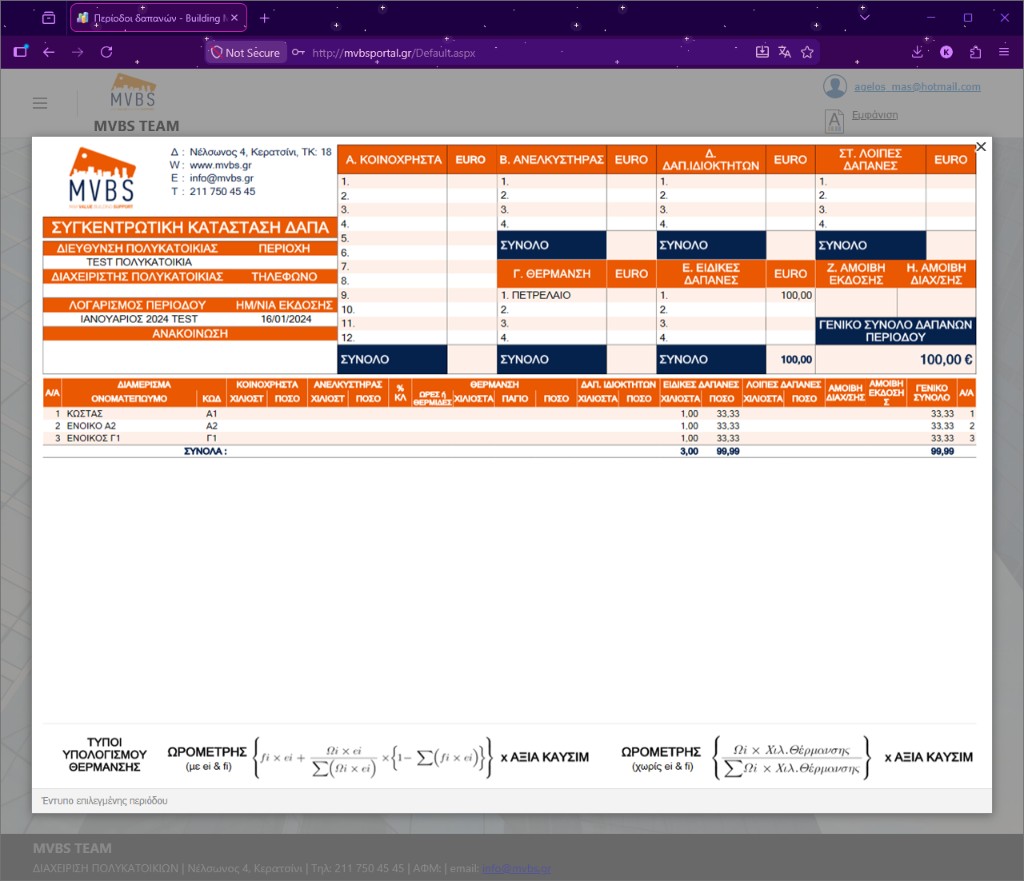Click the user avatar icon
1024x881 pixels.
[x=835, y=86]
